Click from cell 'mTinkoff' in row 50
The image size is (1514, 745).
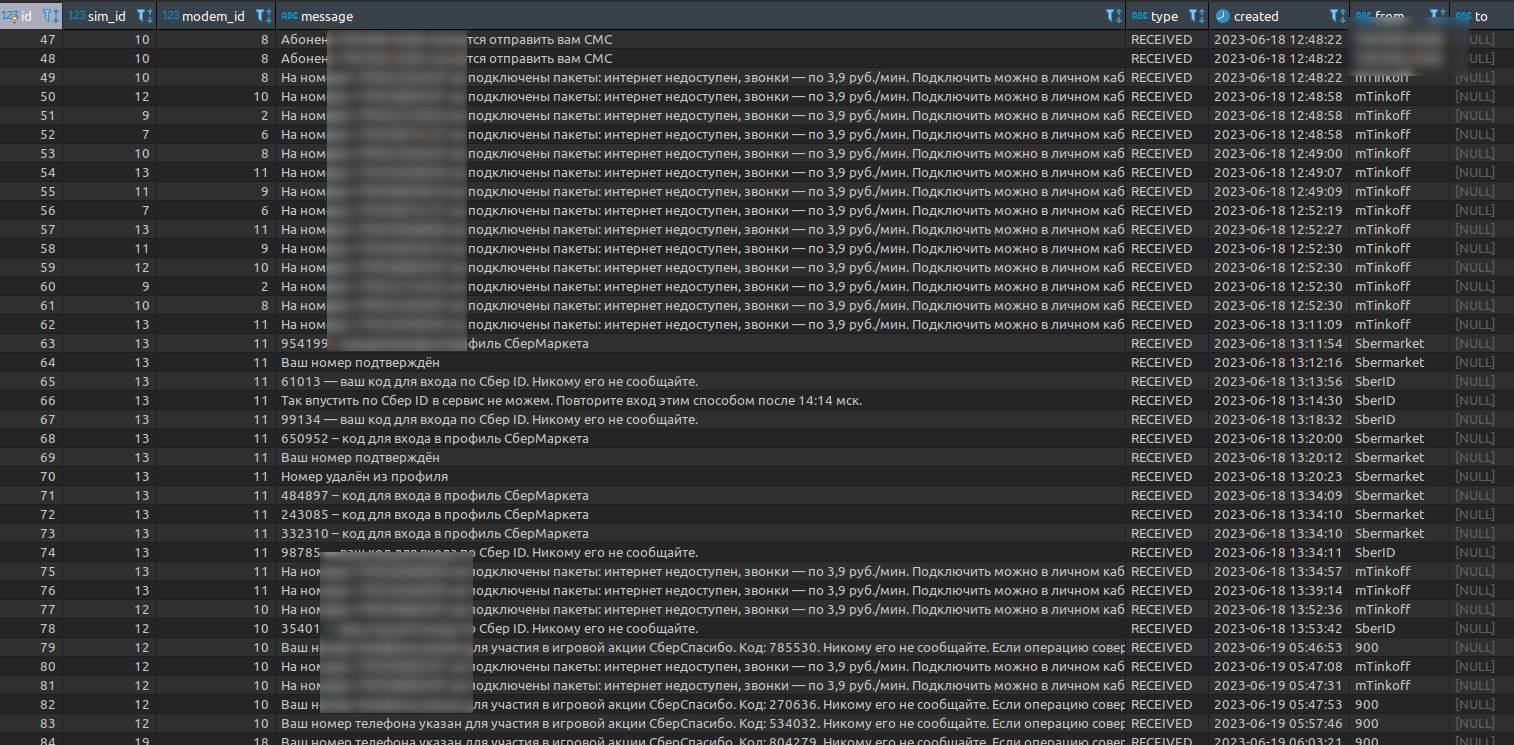(x=1382, y=97)
